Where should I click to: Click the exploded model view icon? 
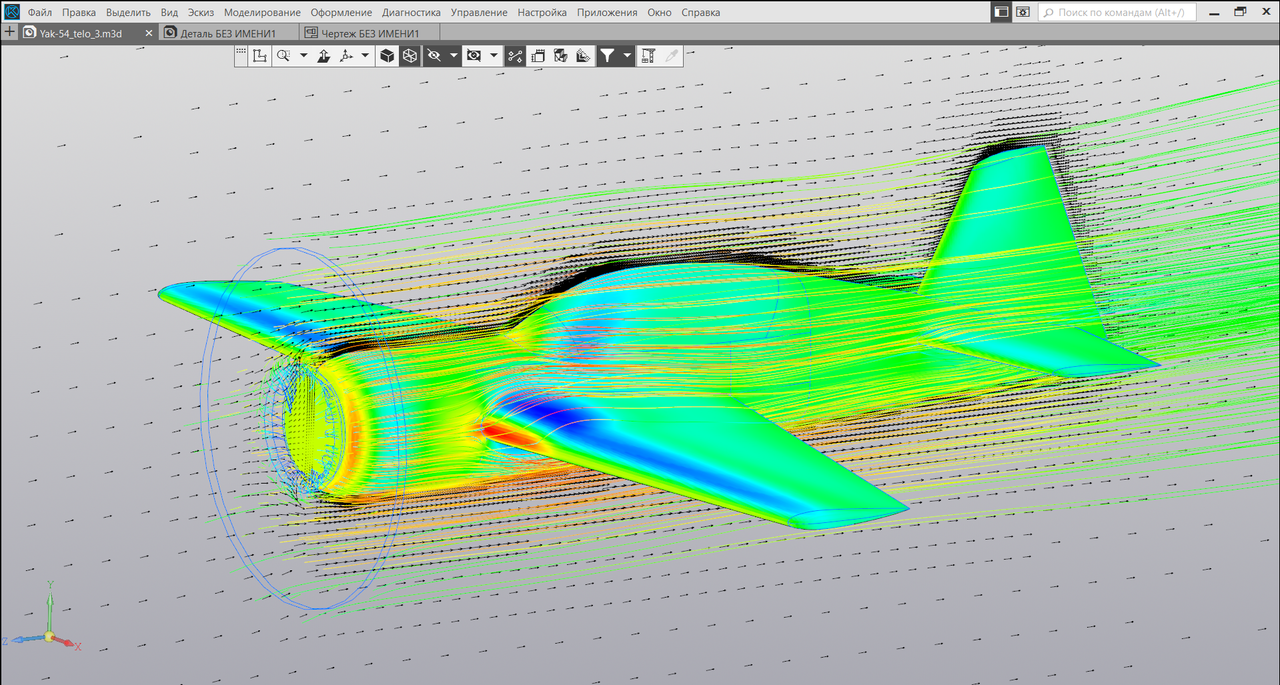click(x=561, y=56)
